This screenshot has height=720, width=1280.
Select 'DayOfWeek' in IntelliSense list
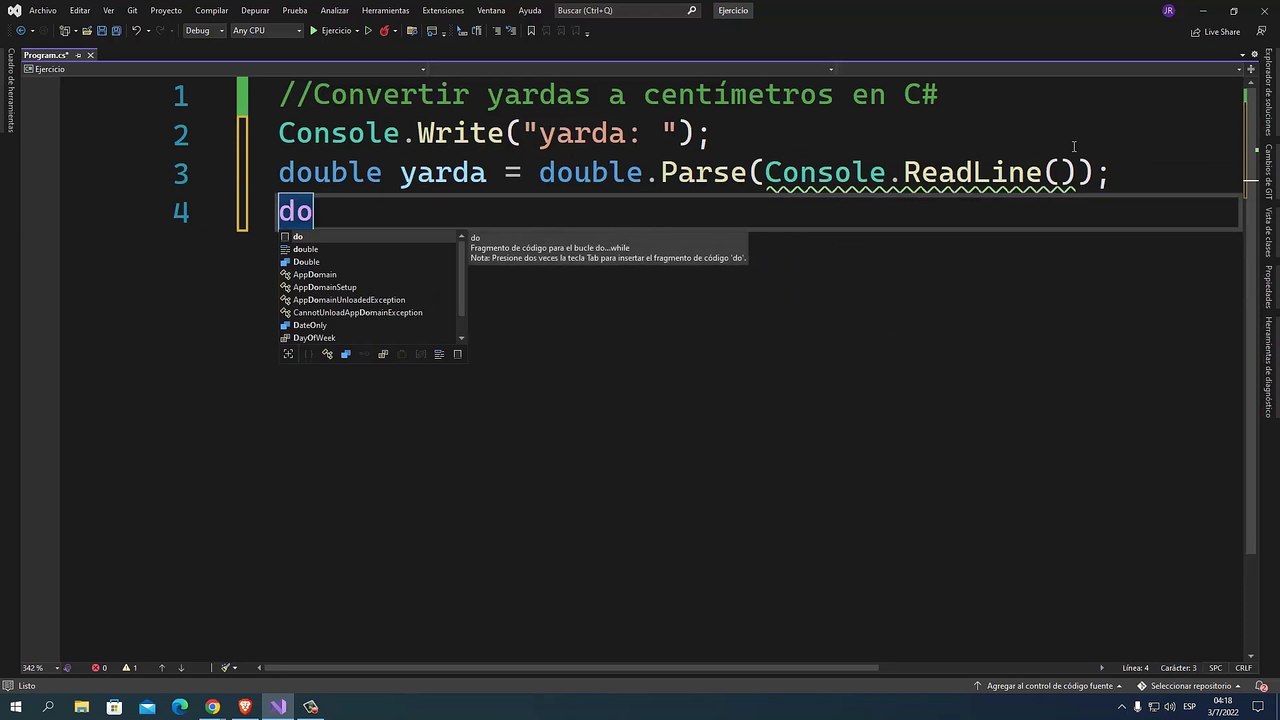[x=367, y=338]
